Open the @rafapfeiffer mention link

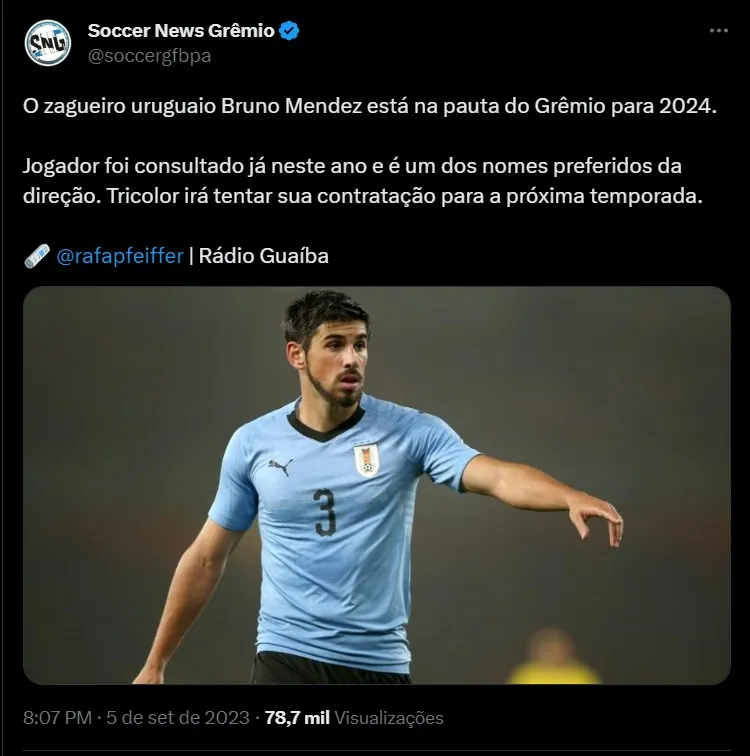point(120,256)
